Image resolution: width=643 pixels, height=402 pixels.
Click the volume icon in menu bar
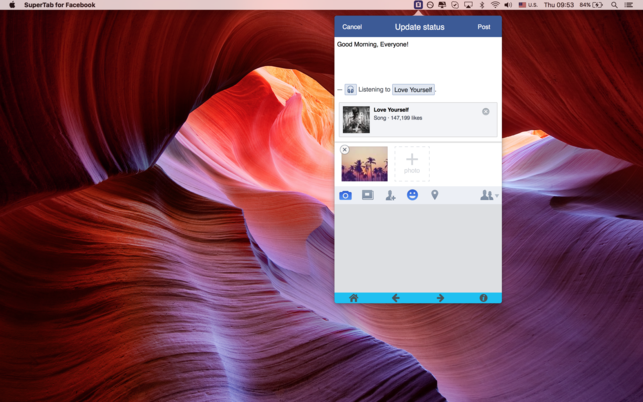tap(508, 5)
